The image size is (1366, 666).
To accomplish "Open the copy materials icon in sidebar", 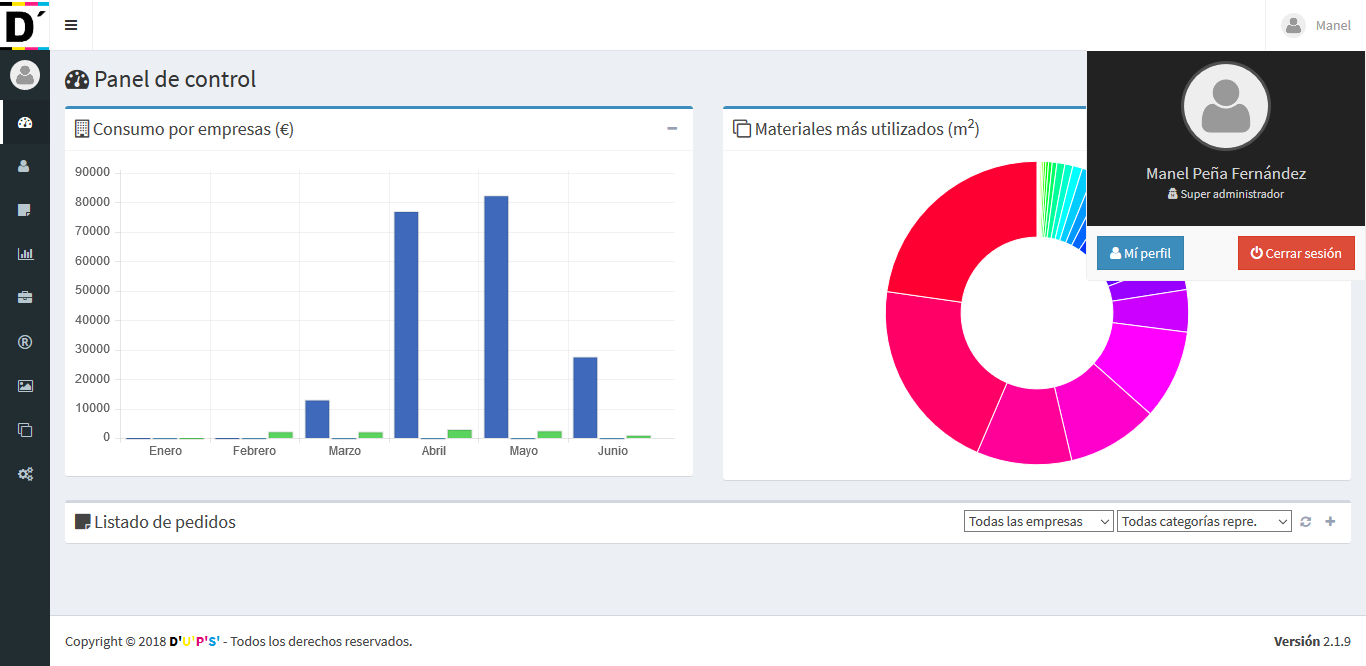I will (x=25, y=430).
